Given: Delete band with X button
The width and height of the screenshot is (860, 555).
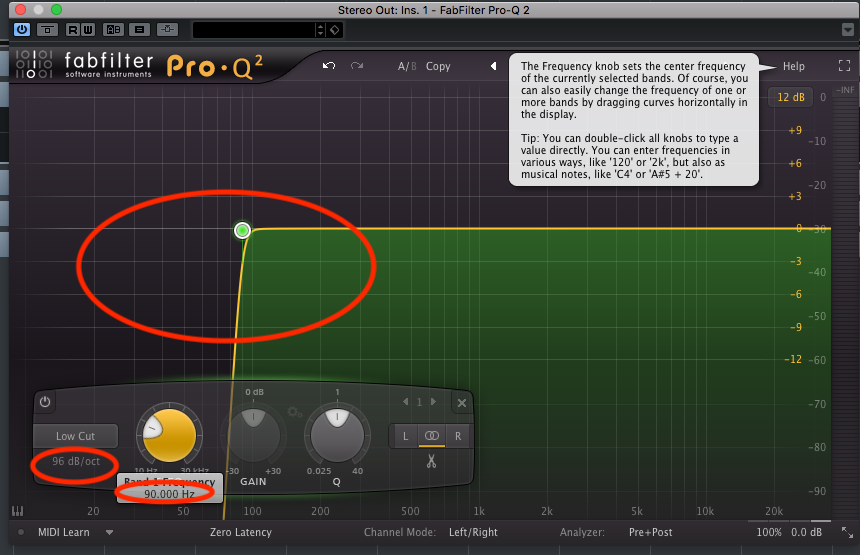Looking at the screenshot, I should click(462, 403).
